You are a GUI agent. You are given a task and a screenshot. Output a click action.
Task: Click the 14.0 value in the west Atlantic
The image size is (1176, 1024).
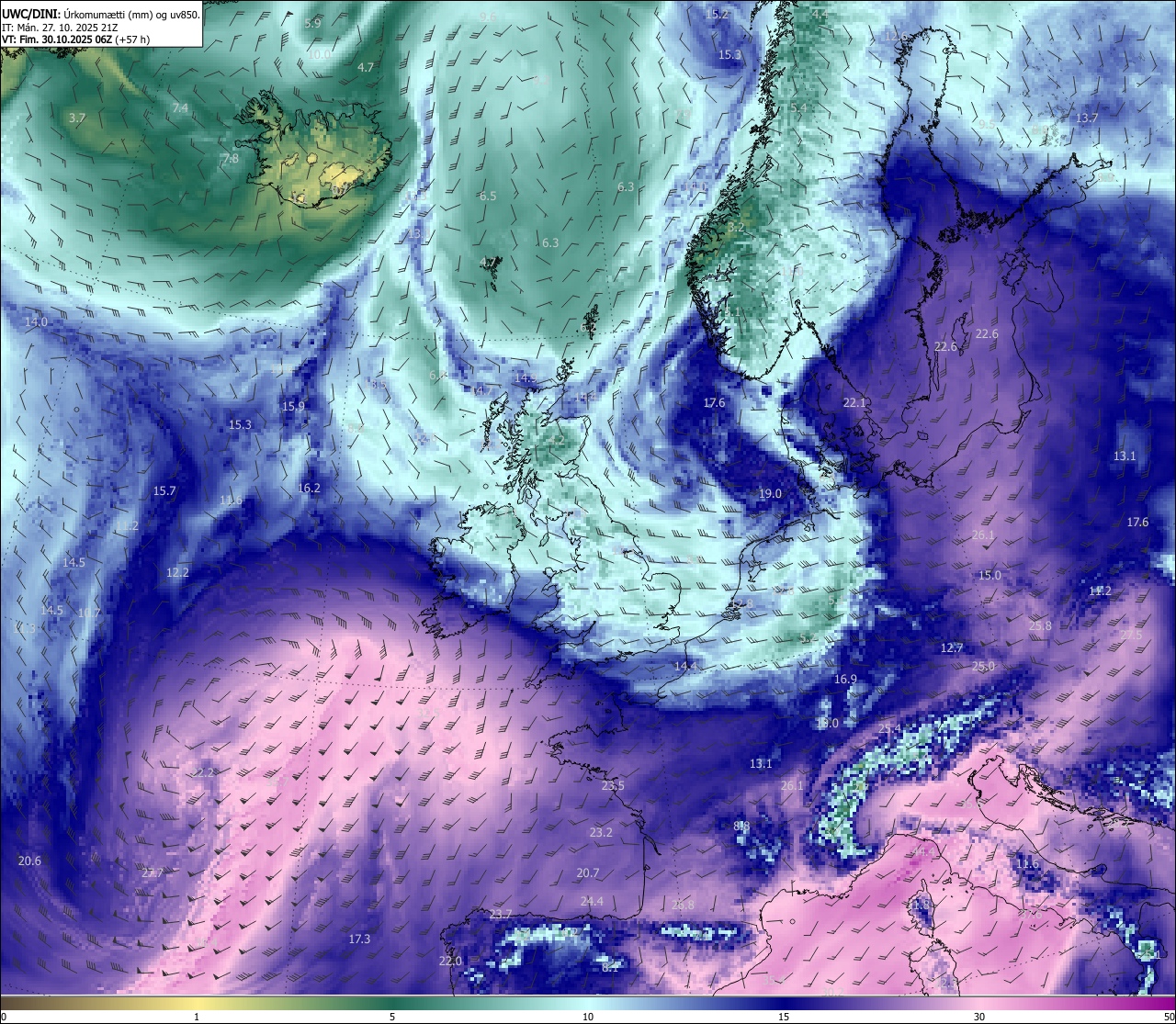coord(36,321)
